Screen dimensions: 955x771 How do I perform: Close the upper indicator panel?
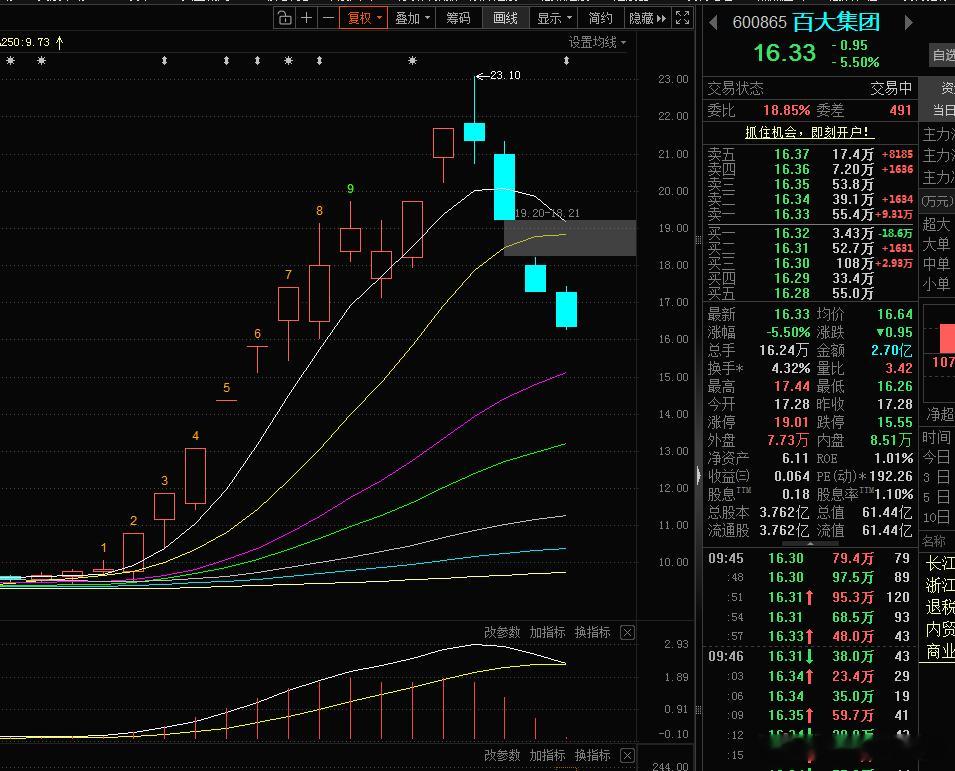[x=627, y=633]
